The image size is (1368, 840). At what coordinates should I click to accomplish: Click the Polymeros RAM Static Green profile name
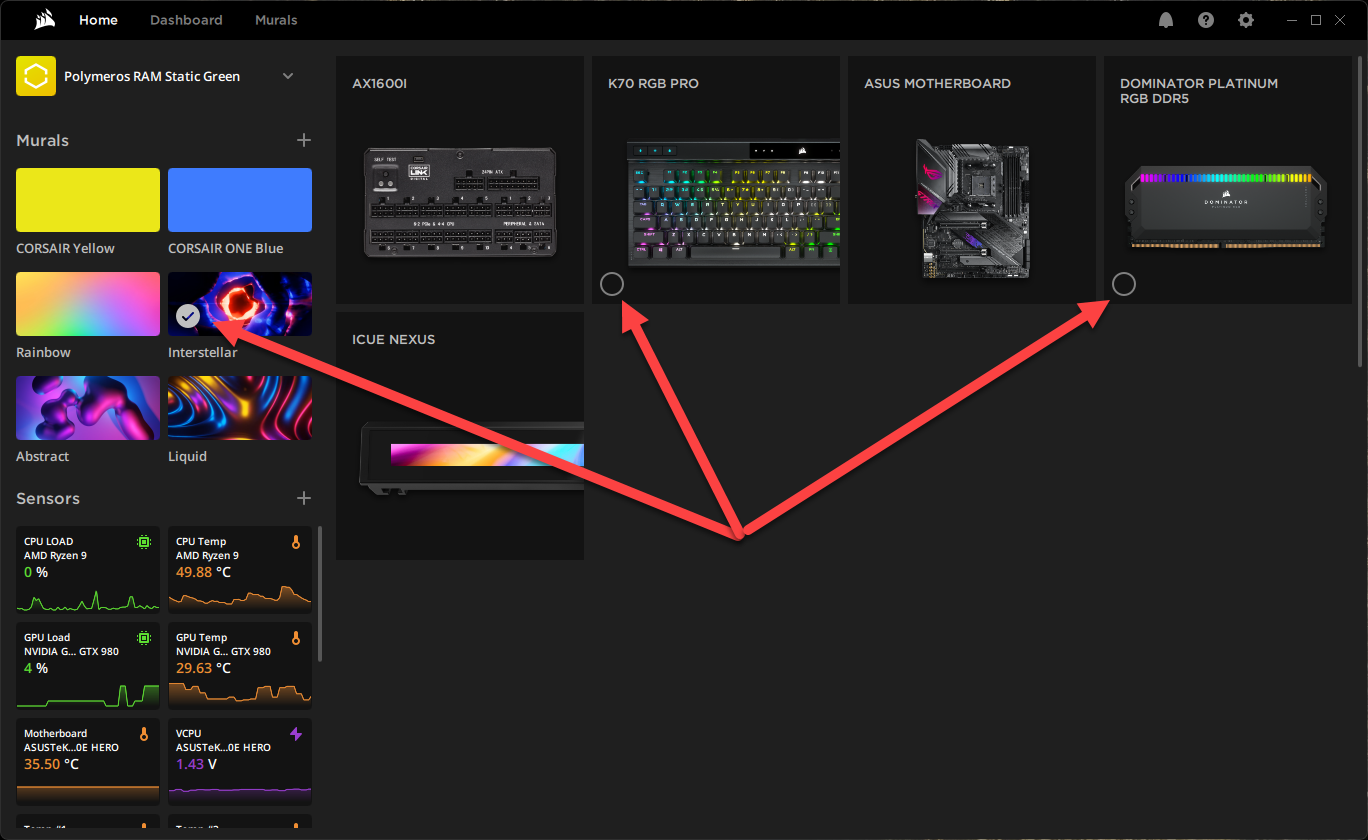(x=152, y=76)
